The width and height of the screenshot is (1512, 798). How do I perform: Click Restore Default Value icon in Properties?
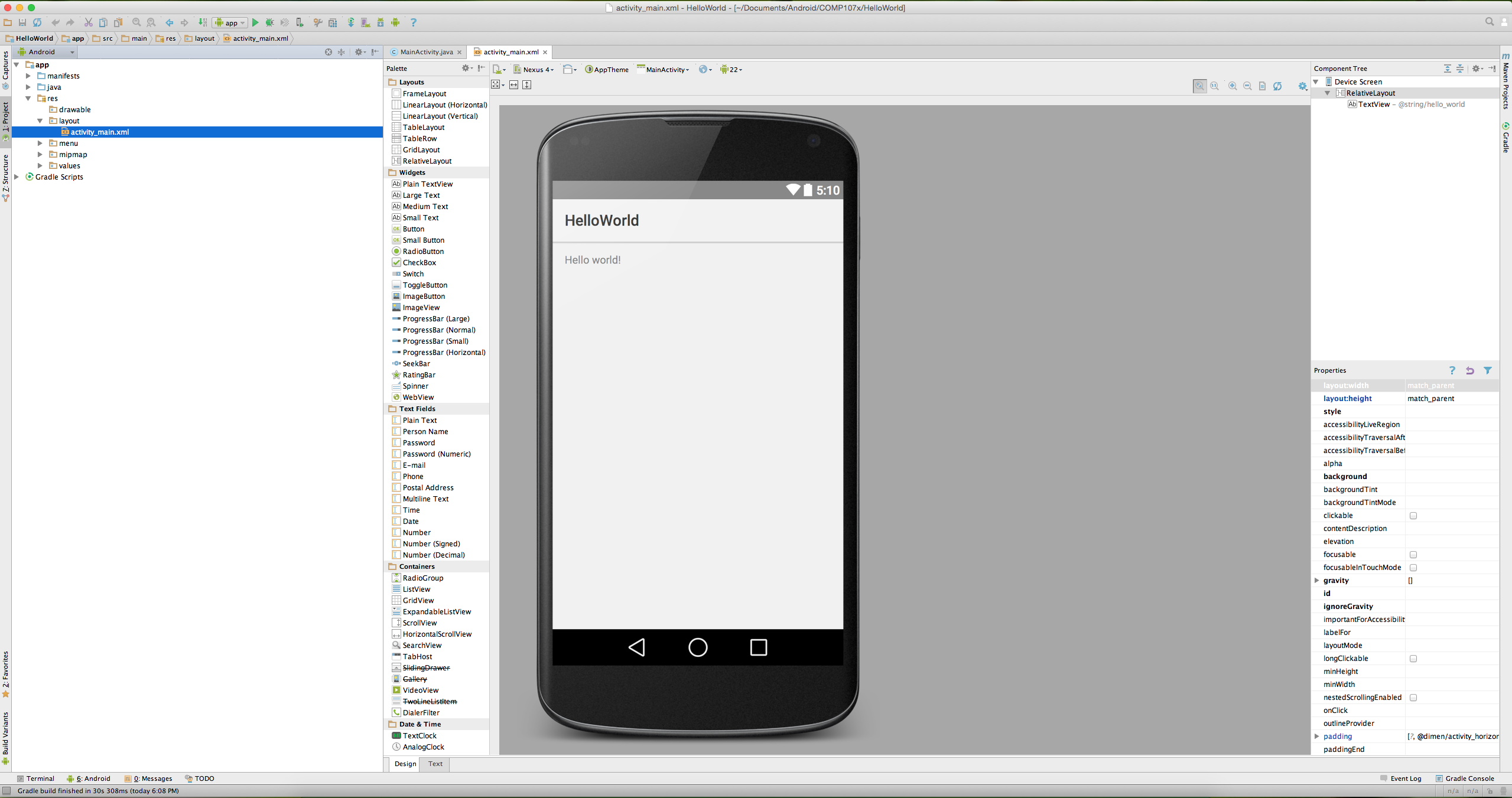point(1470,370)
